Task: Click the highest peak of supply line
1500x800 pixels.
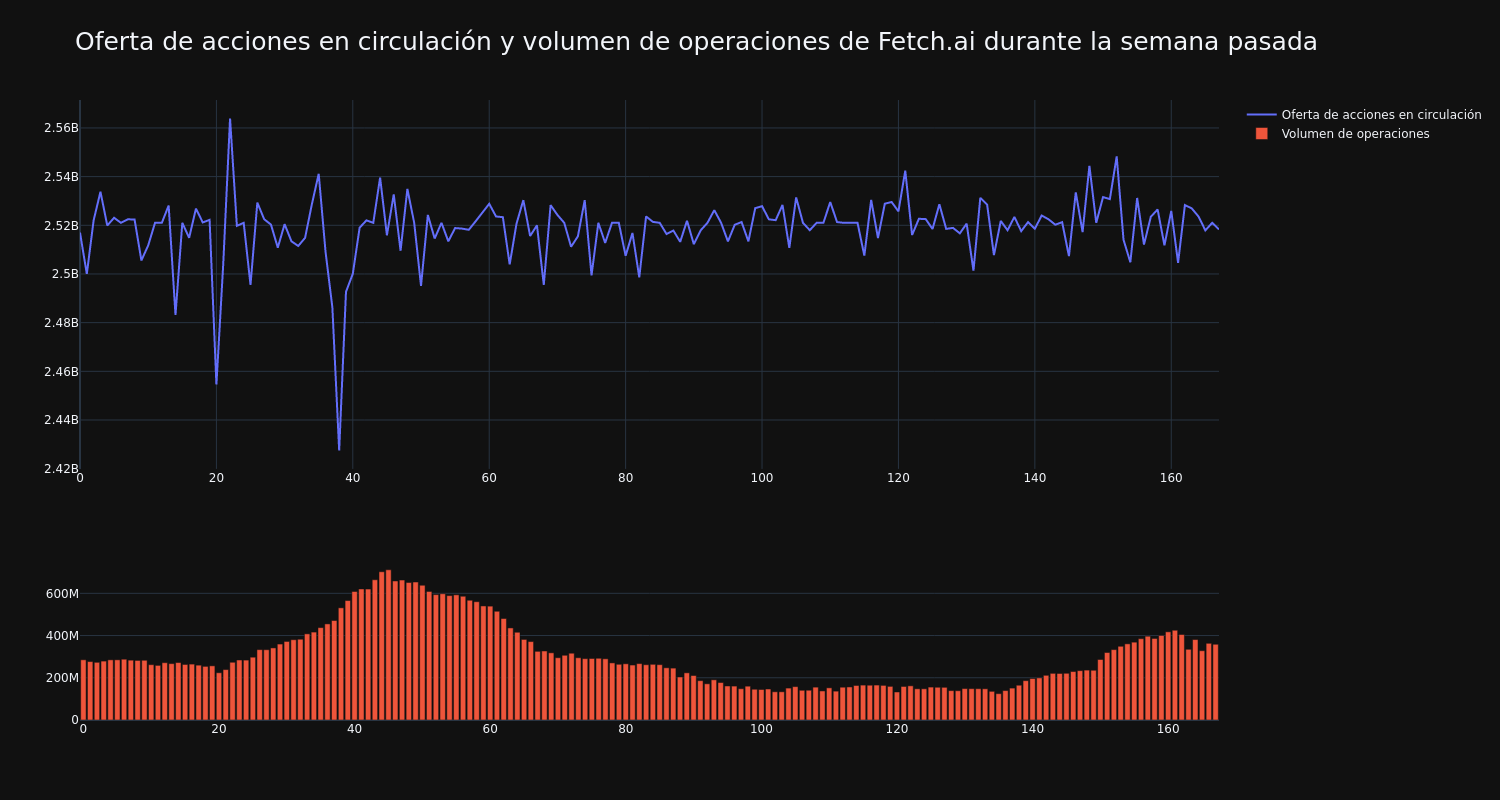Action: point(230,119)
